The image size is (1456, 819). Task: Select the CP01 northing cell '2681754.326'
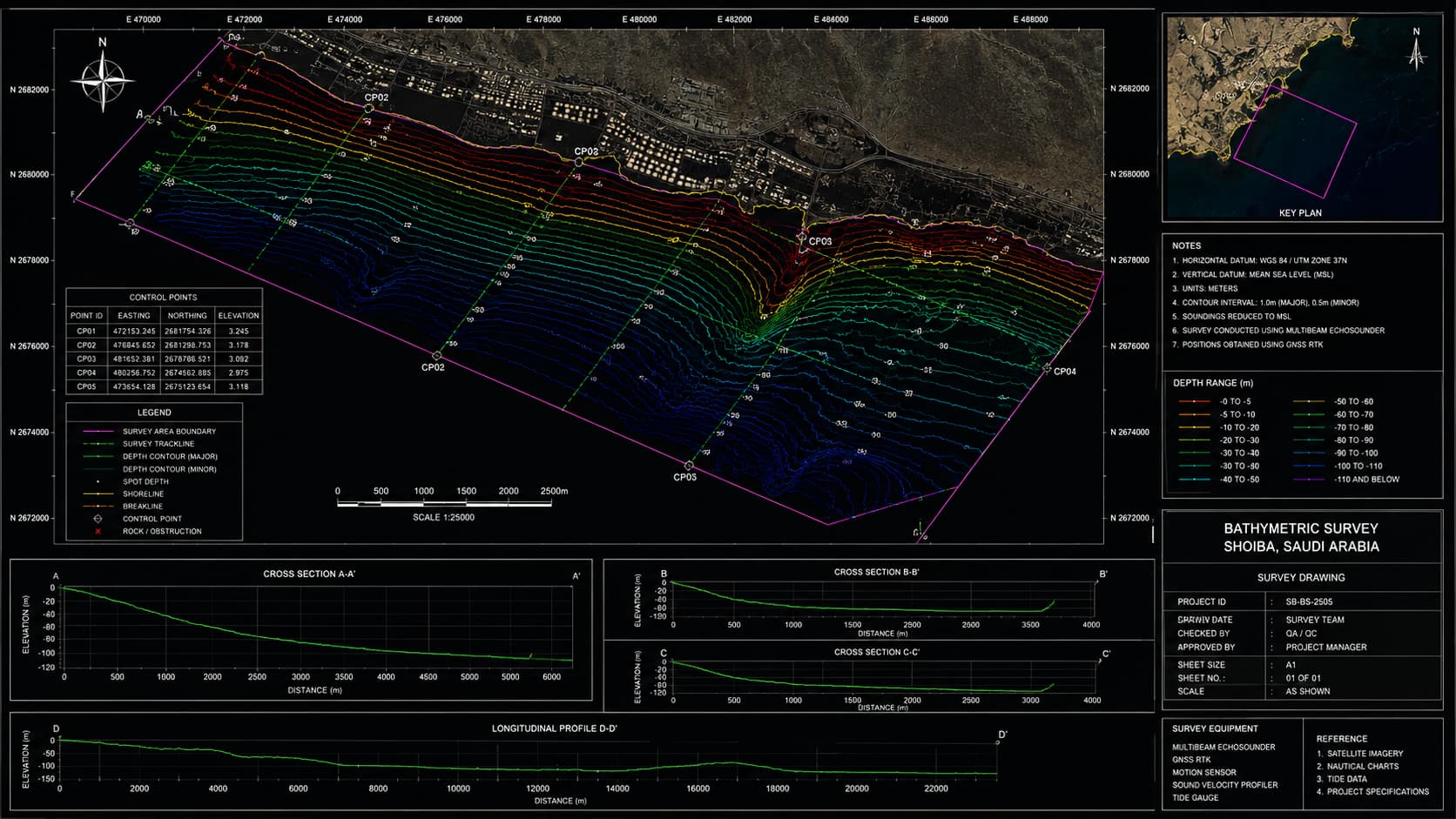pos(187,332)
